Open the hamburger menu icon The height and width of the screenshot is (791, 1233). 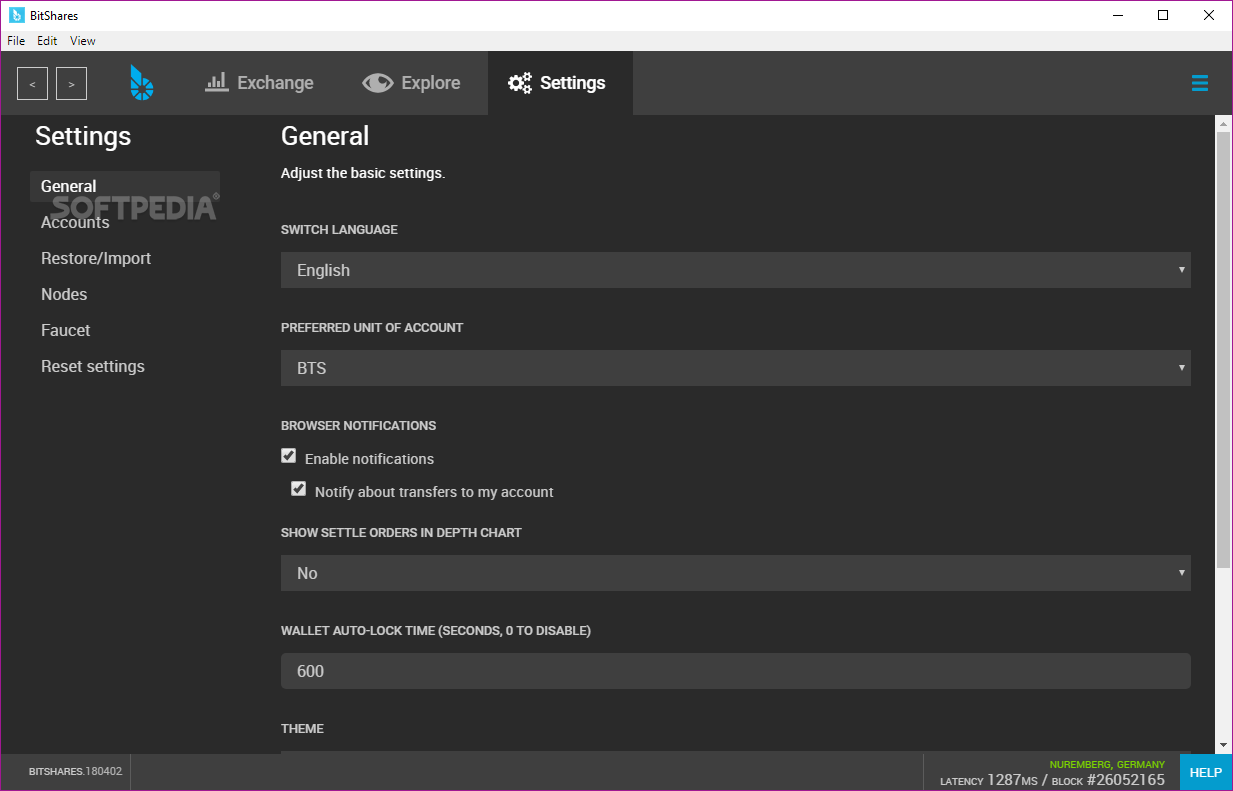(x=1200, y=84)
